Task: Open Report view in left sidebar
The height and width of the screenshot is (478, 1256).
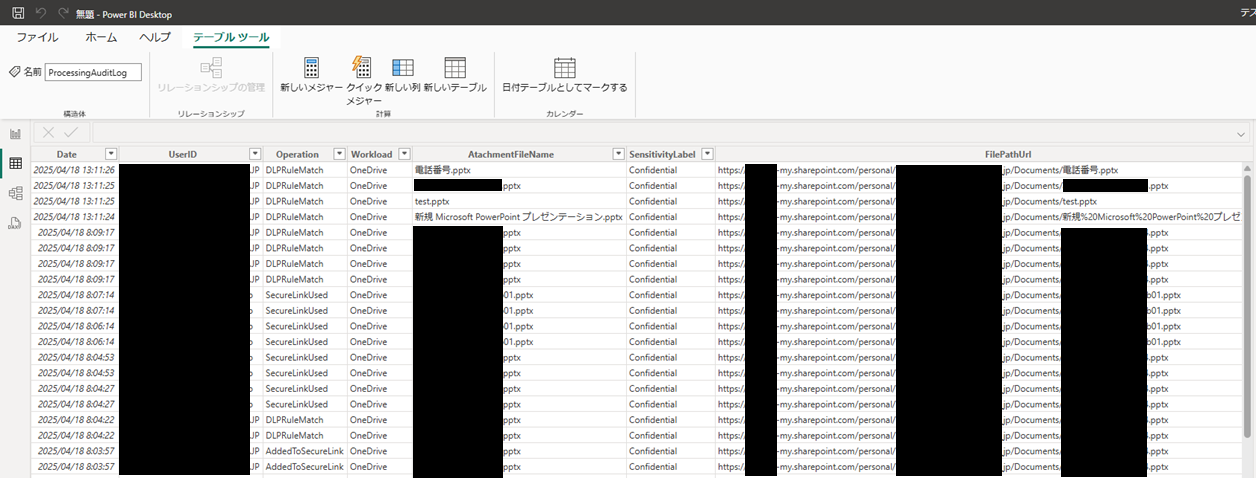Action: (x=15, y=134)
